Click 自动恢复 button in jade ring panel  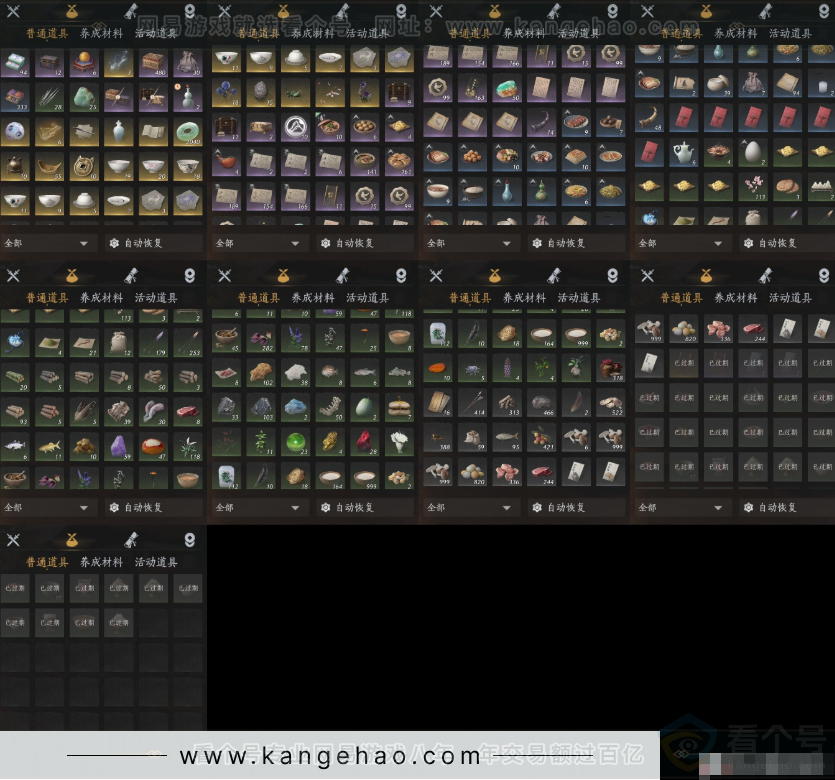pyautogui.click(x=153, y=243)
